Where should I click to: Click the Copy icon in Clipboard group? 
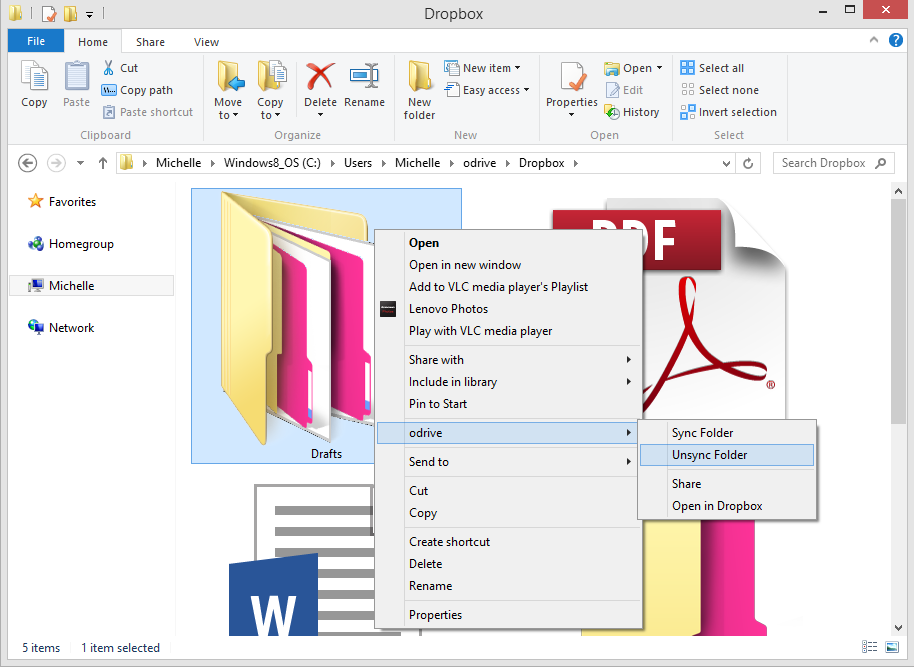(34, 76)
